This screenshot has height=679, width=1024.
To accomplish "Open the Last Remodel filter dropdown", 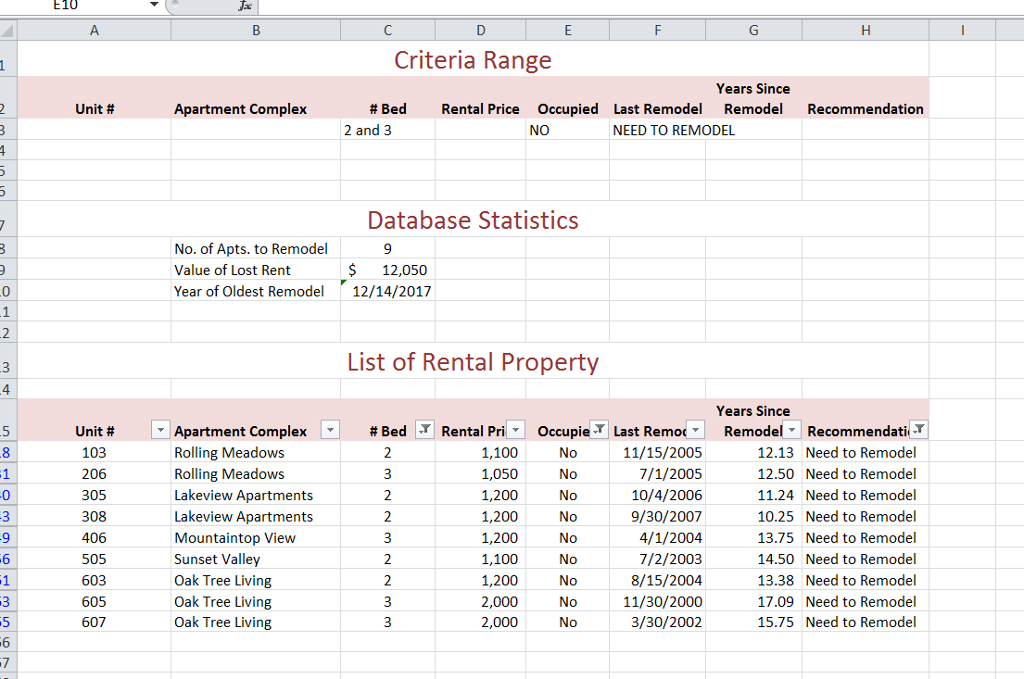I will [x=696, y=431].
